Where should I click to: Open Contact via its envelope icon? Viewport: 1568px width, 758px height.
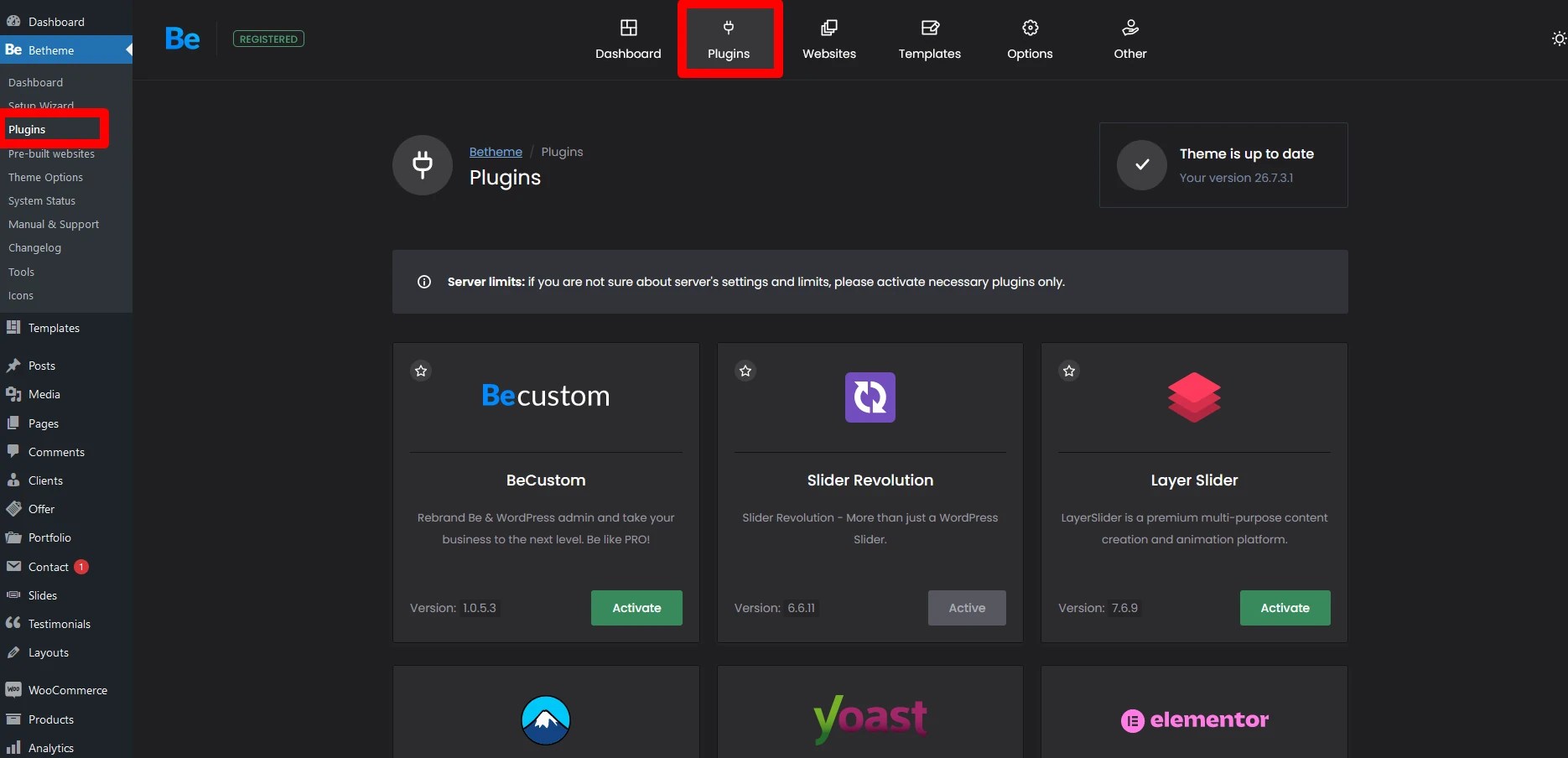pos(13,566)
